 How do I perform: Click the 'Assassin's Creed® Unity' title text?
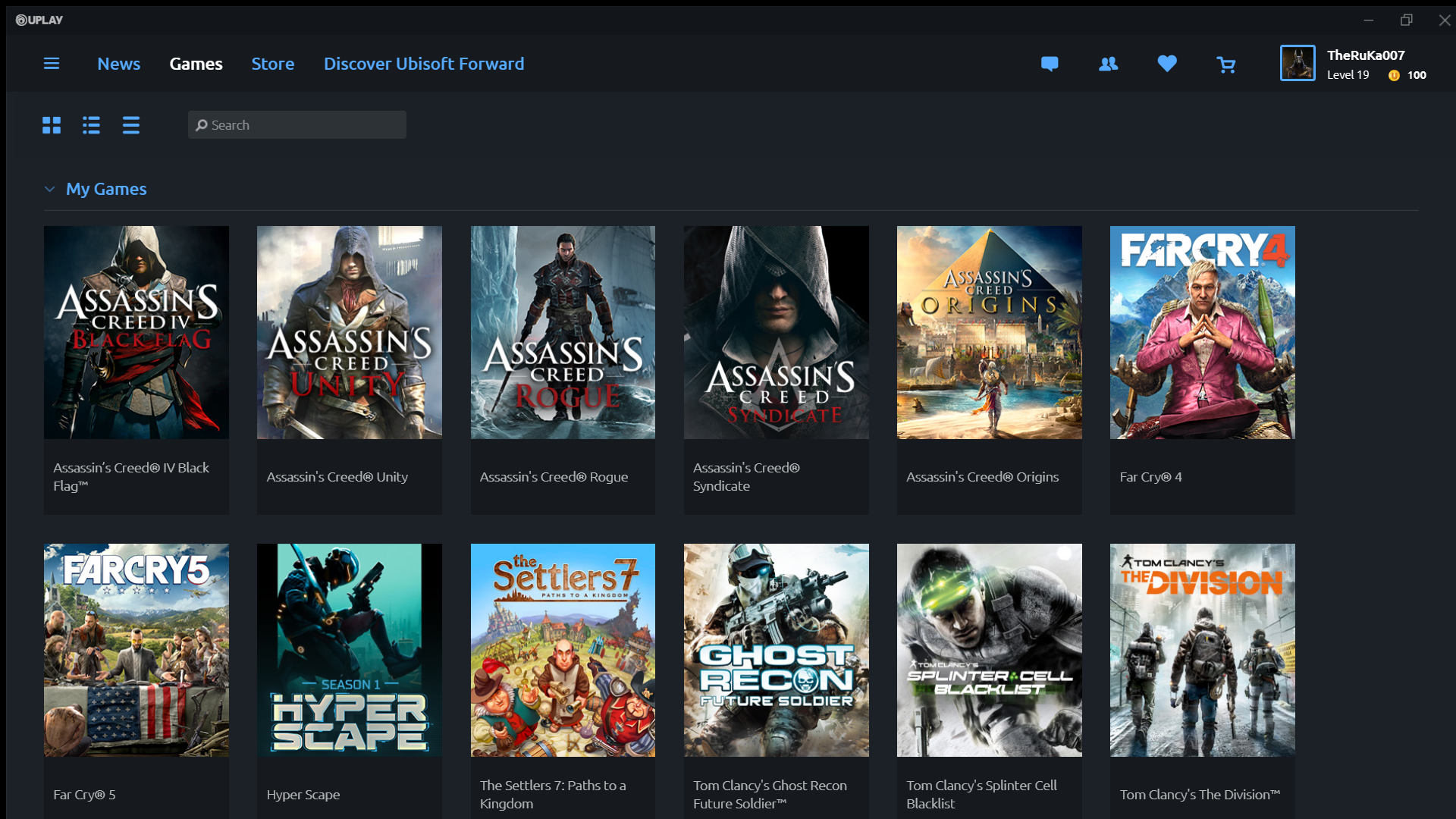coord(337,477)
